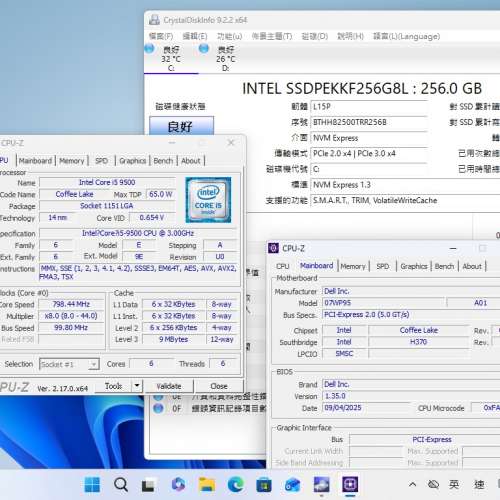Click the Socket 1151 LGA package value
Image resolution: width=500 pixels, height=500 pixels.
click(x=107, y=206)
